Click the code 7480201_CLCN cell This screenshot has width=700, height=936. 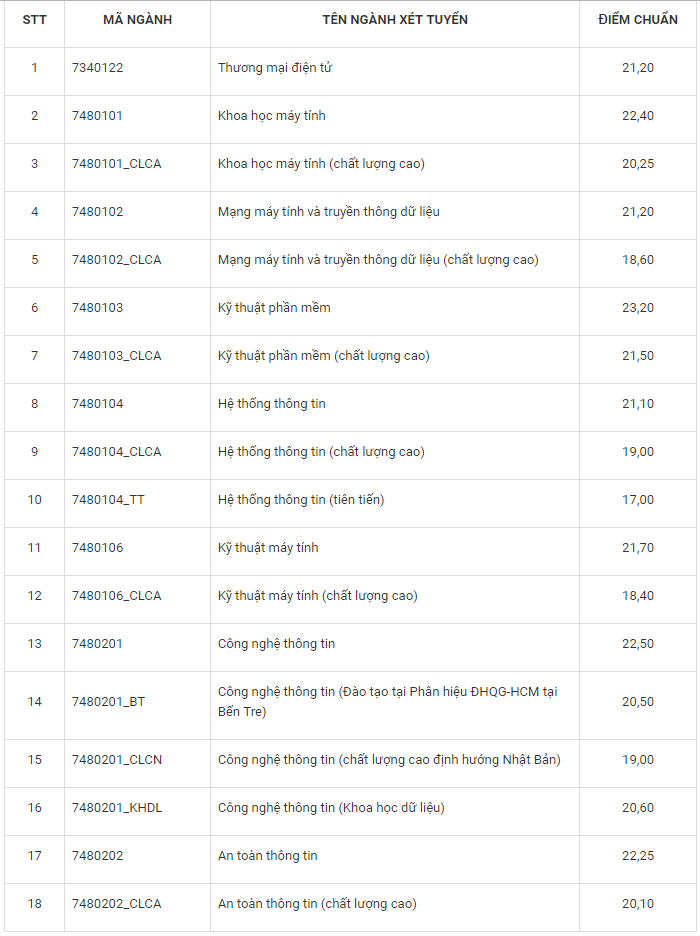pyautogui.click(x=117, y=760)
